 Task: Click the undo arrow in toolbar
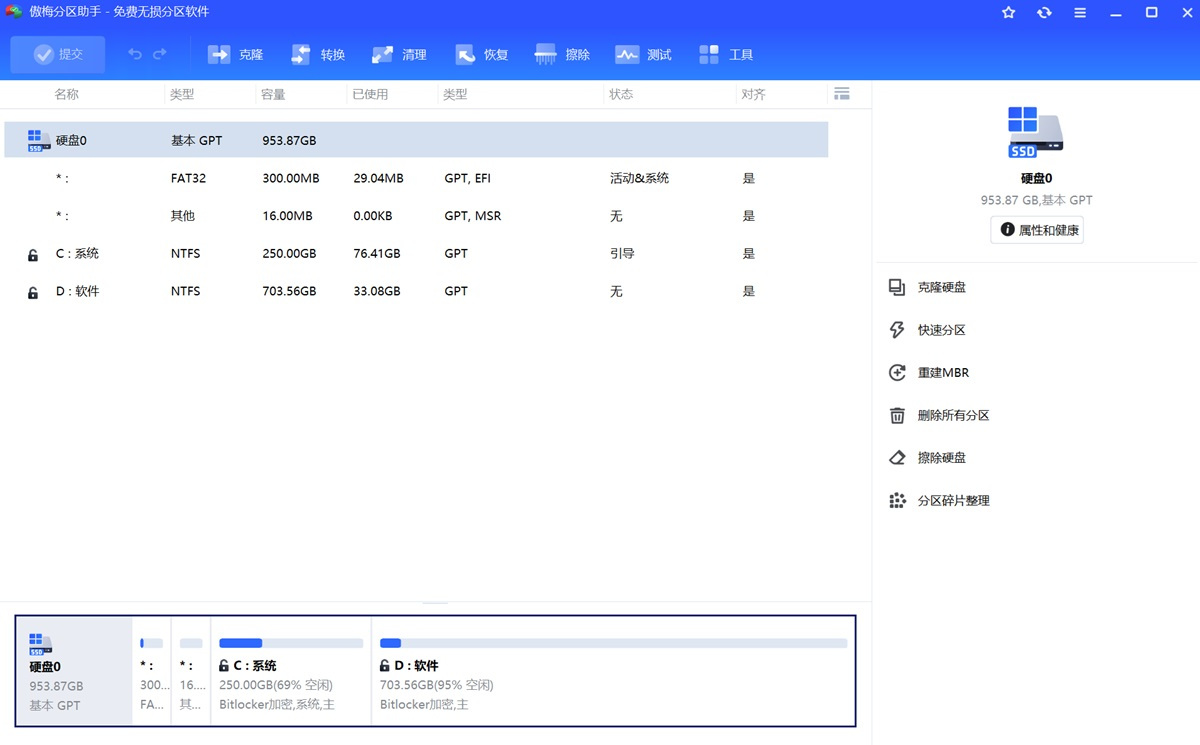tap(135, 55)
